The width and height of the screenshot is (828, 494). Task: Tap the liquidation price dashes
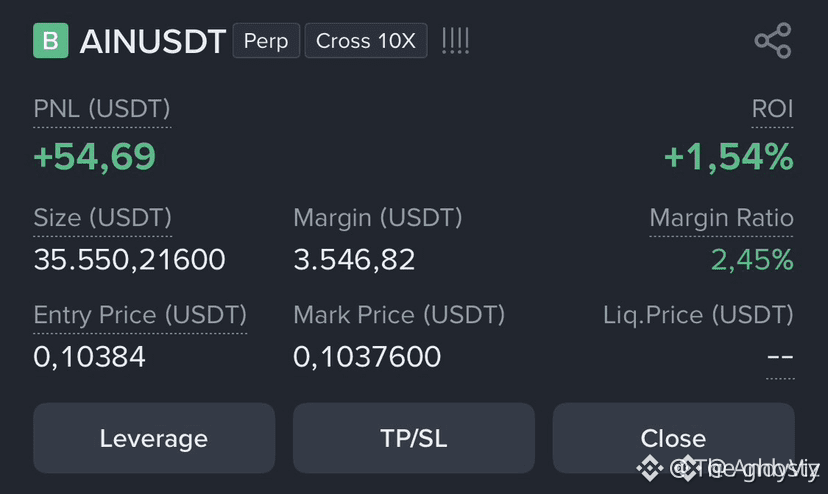click(x=780, y=357)
